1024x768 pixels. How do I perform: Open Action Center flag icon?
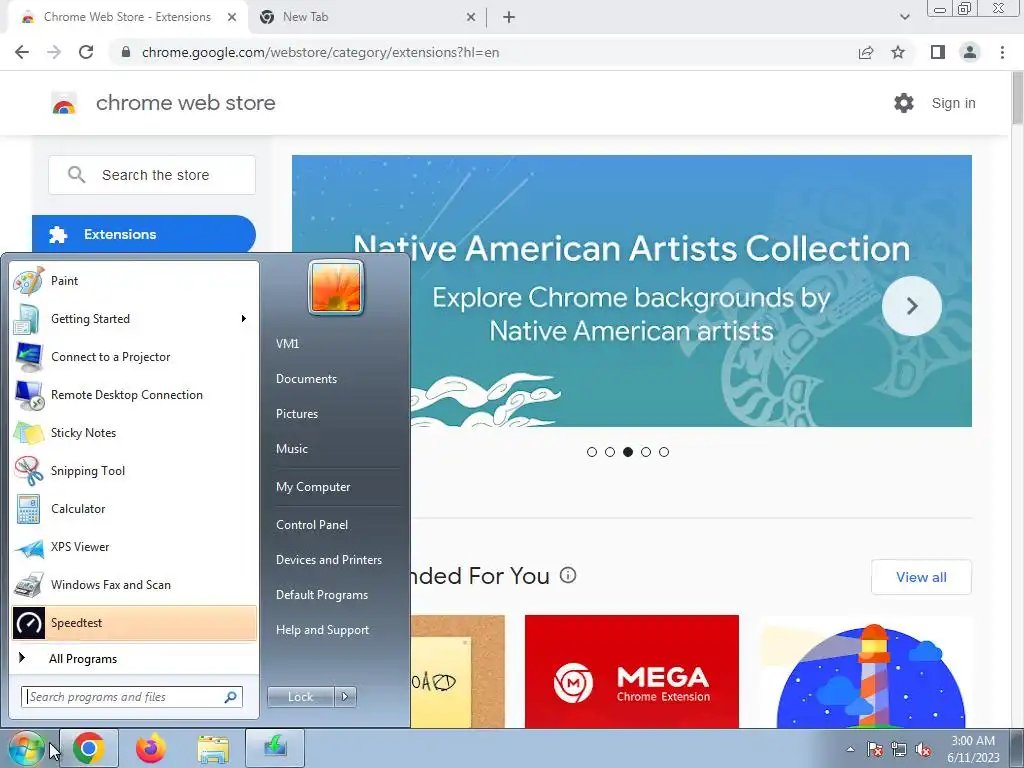[874, 749]
